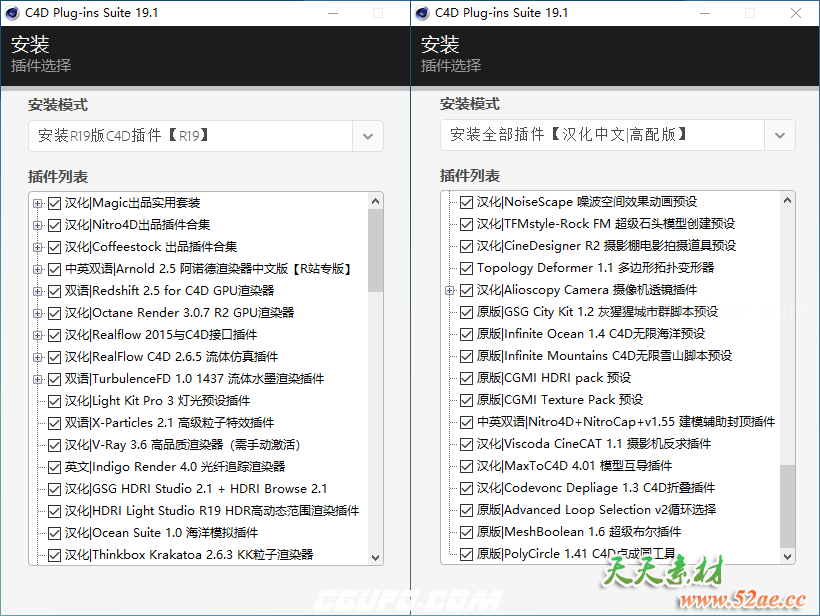
Task: Select the Octane Render 3.0.7 R2 GPU渲染器 text
Action: pyautogui.click(x=179, y=313)
